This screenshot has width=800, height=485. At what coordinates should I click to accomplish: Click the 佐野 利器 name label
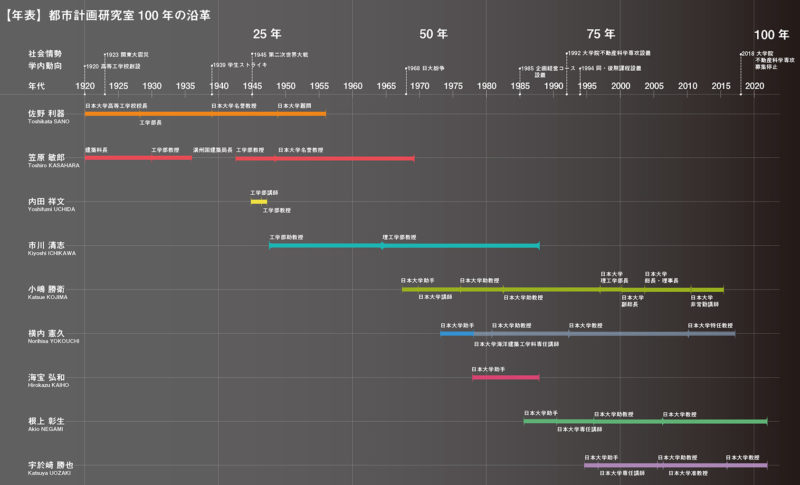pyautogui.click(x=46, y=113)
